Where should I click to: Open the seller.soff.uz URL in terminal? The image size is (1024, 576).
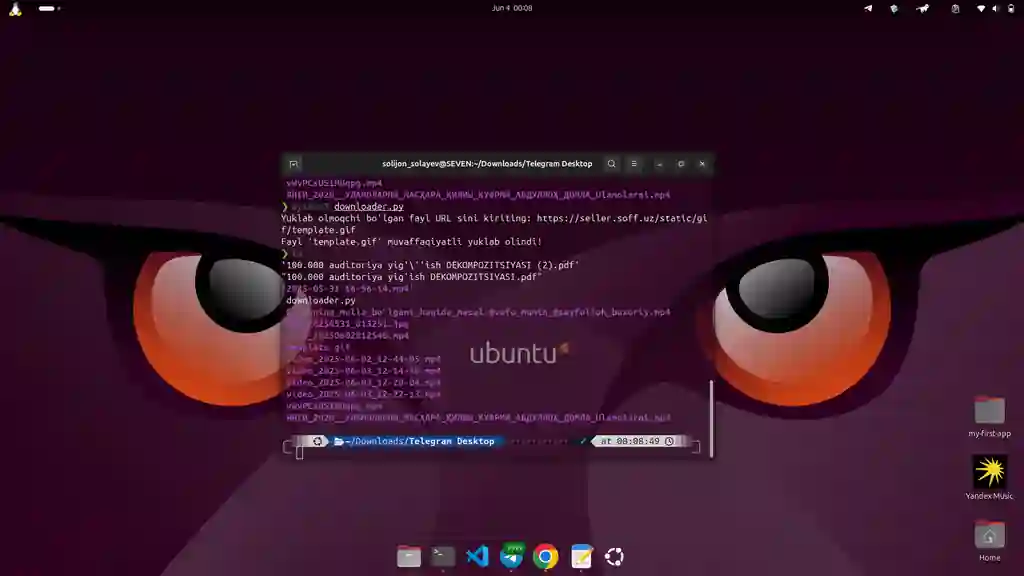pos(494,224)
